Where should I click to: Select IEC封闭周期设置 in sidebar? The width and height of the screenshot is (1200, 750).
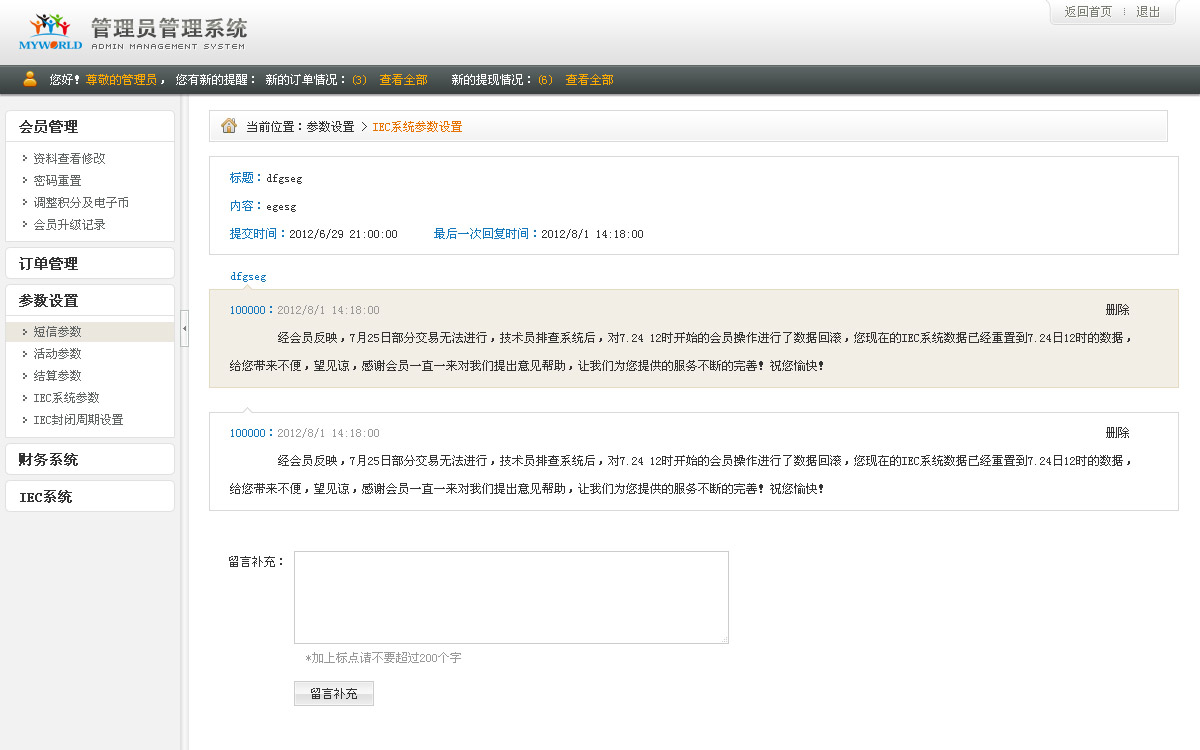pos(78,420)
